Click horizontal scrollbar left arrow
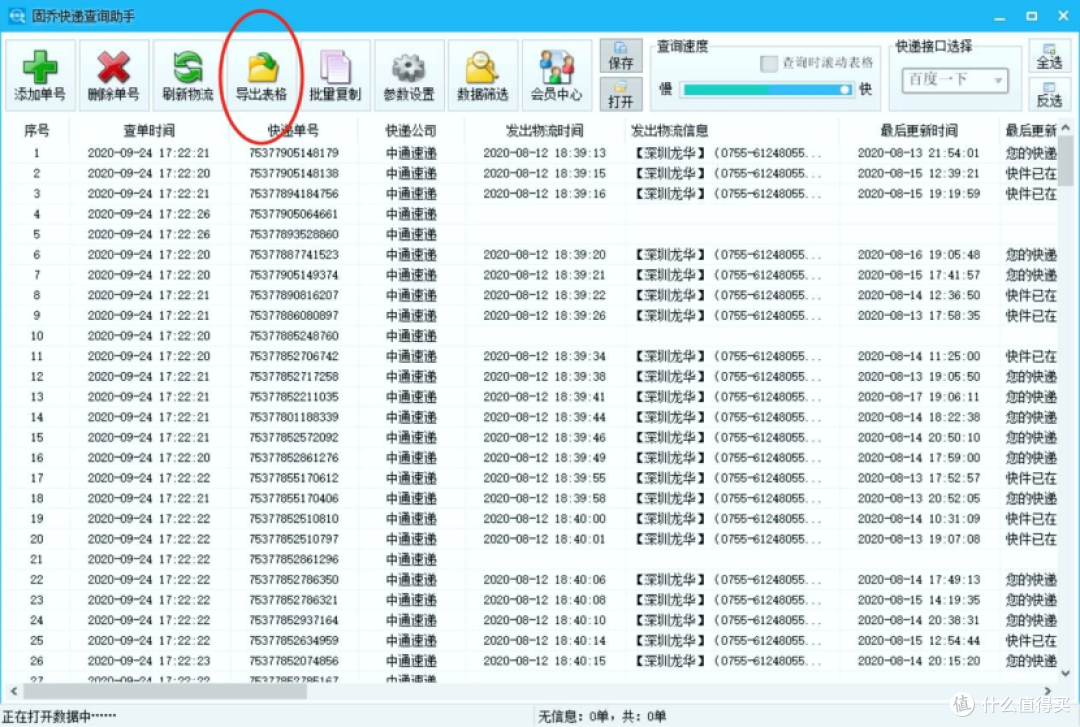1080x727 pixels. [14, 690]
